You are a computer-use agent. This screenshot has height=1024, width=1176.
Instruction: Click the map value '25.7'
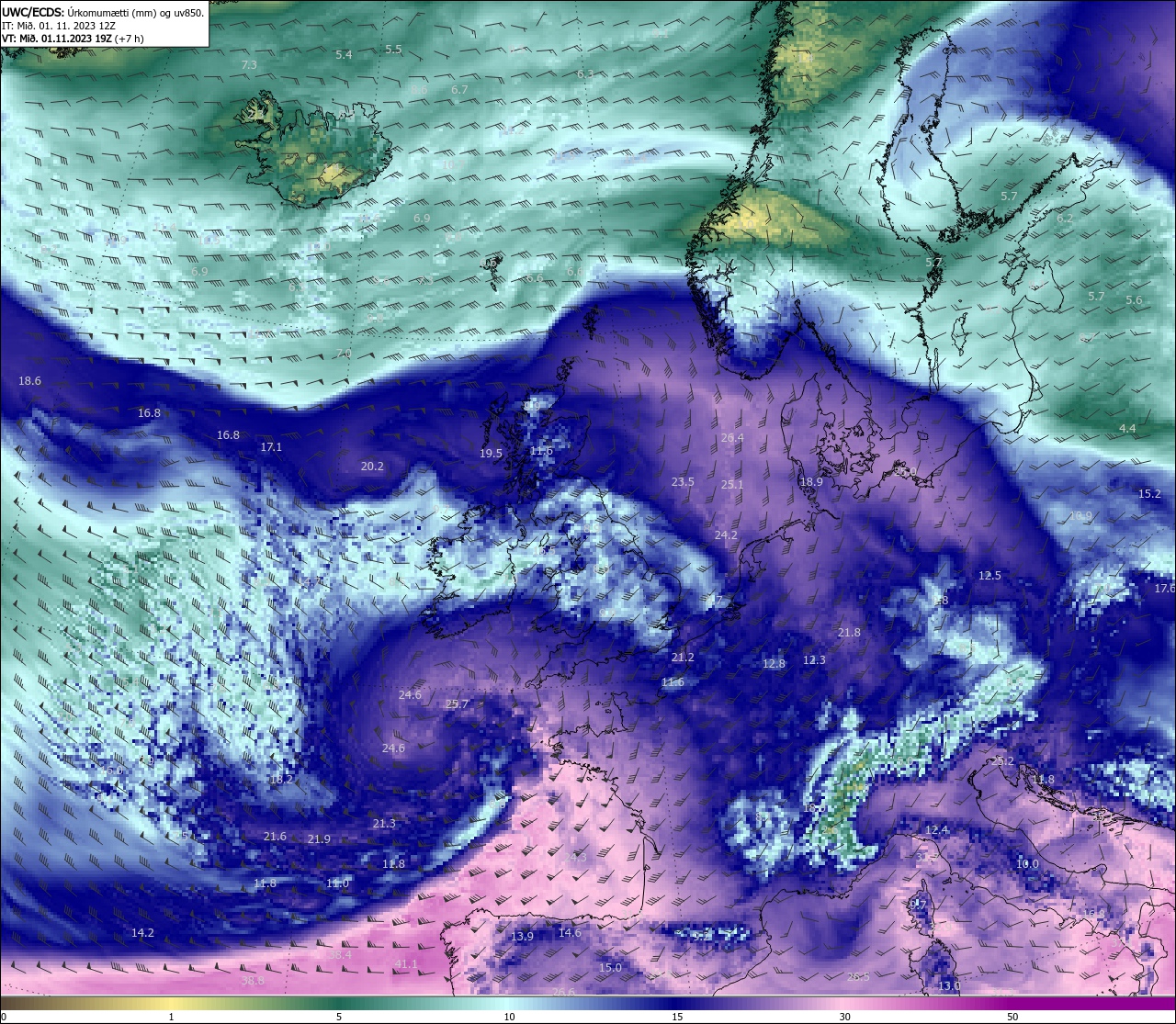coord(457,704)
